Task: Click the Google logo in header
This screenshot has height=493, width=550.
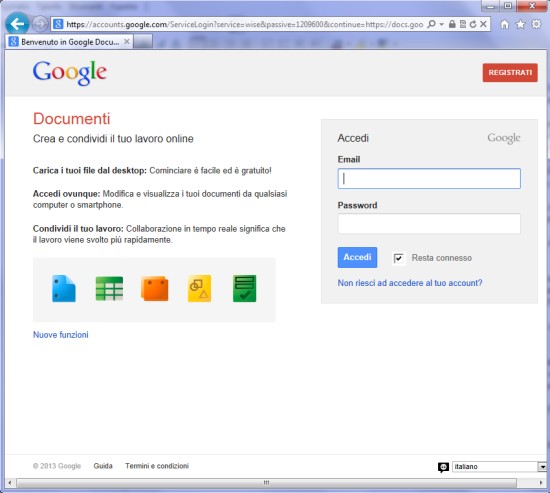Action: pyautogui.click(x=70, y=73)
